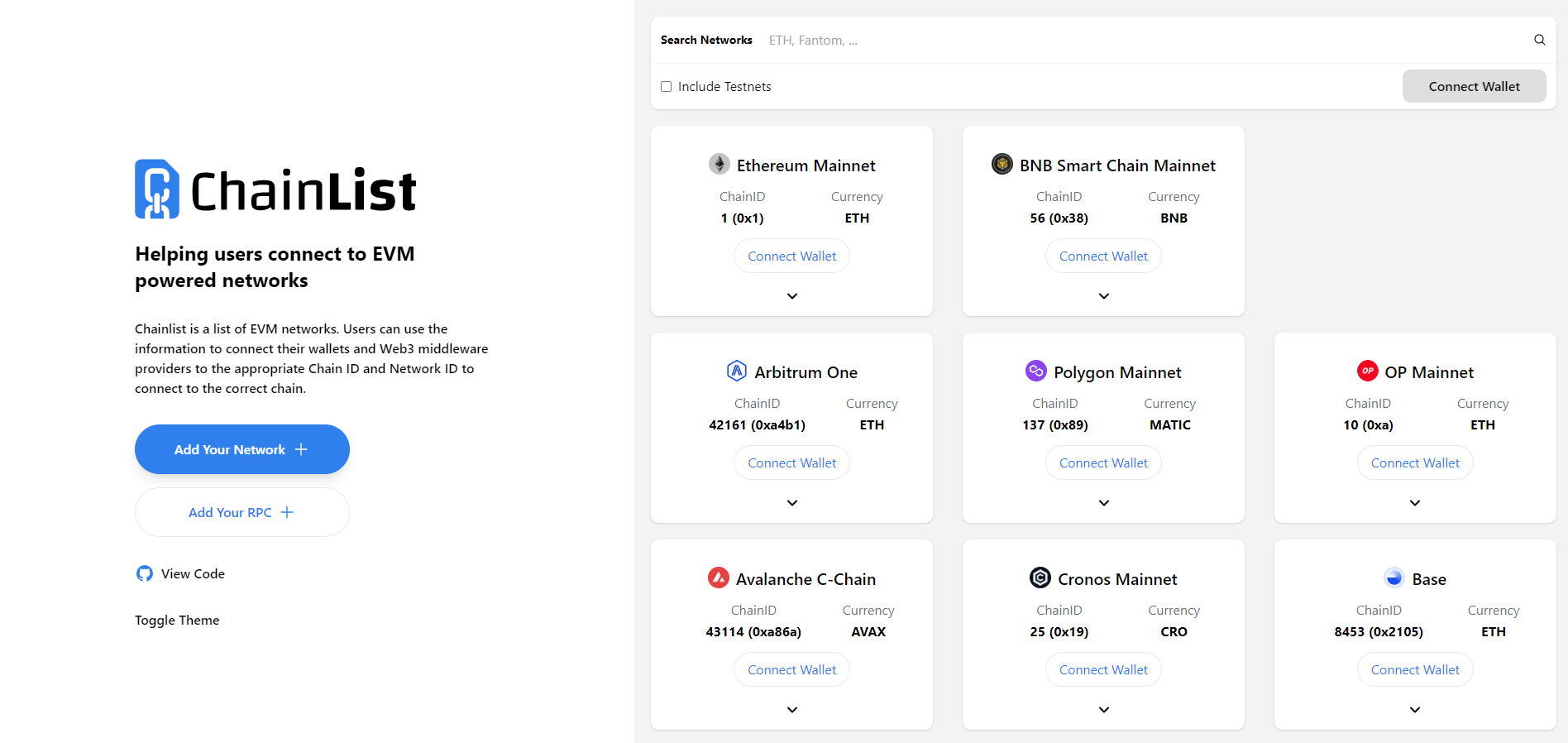Screen dimensions: 1568x743
Task: Click the OP Mainnet logo icon
Action: (x=1368, y=371)
